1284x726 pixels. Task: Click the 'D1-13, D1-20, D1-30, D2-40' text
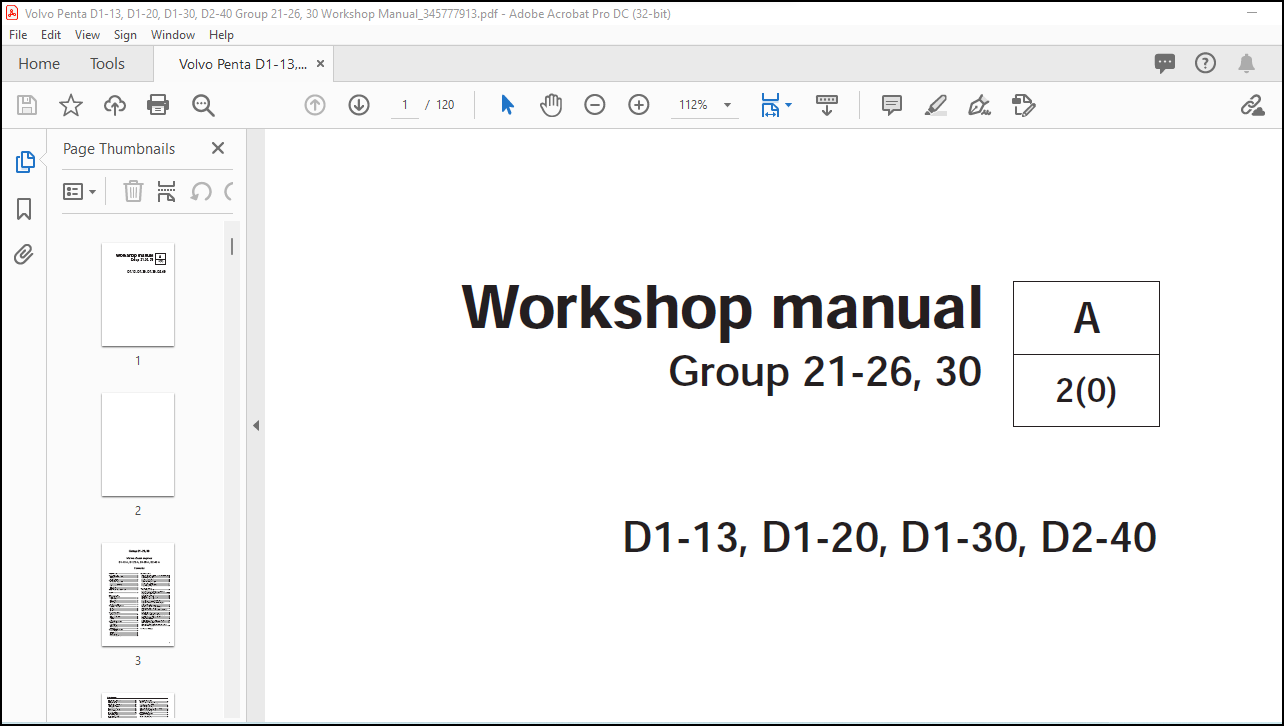pyautogui.click(x=890, y=538)
